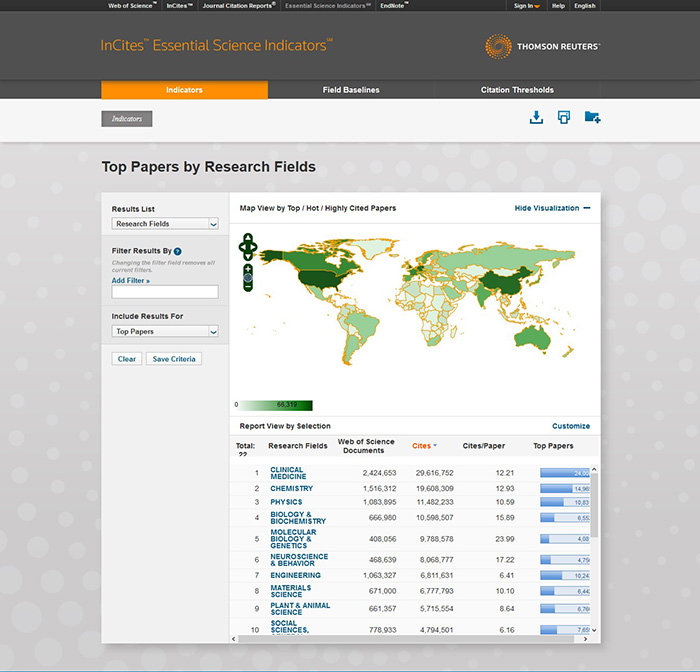Open the CHEMISTRY field link
The height and width of the screenshot is (672, 700).
point(292,488)
